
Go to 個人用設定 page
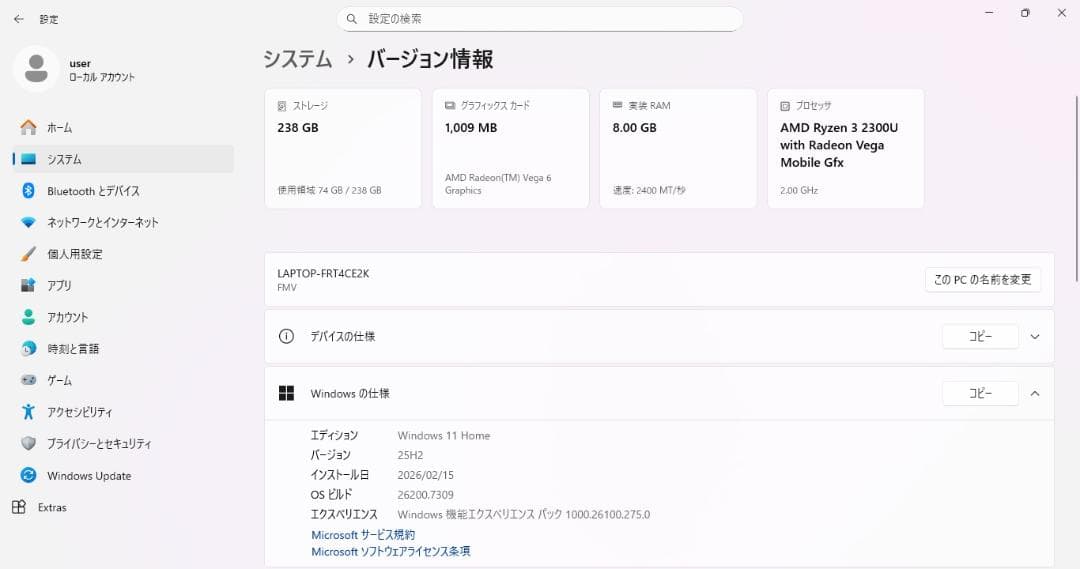[x=123, y=254]
